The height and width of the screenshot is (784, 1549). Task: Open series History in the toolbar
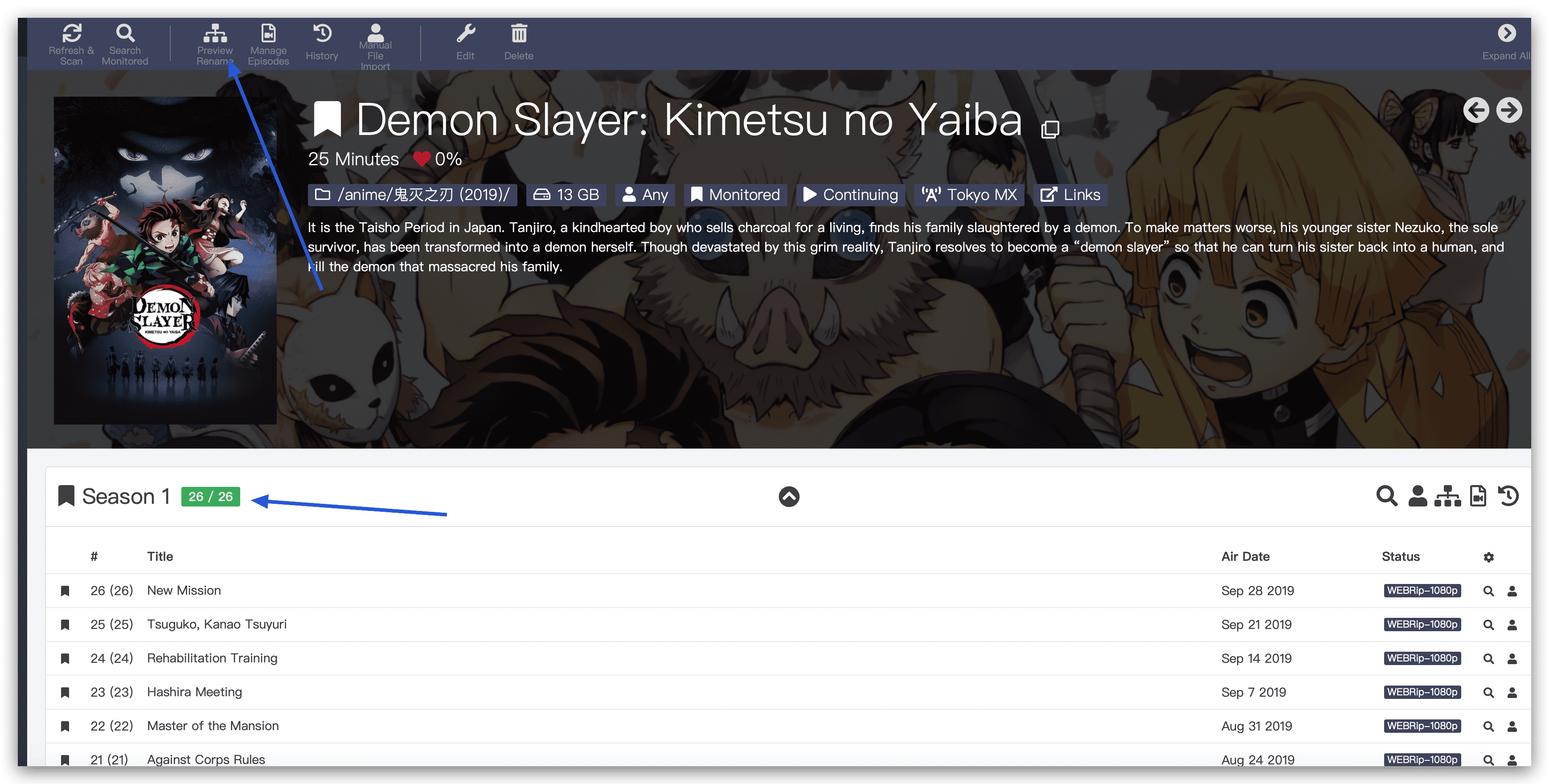pyautogui.click(x=322, y=42)
